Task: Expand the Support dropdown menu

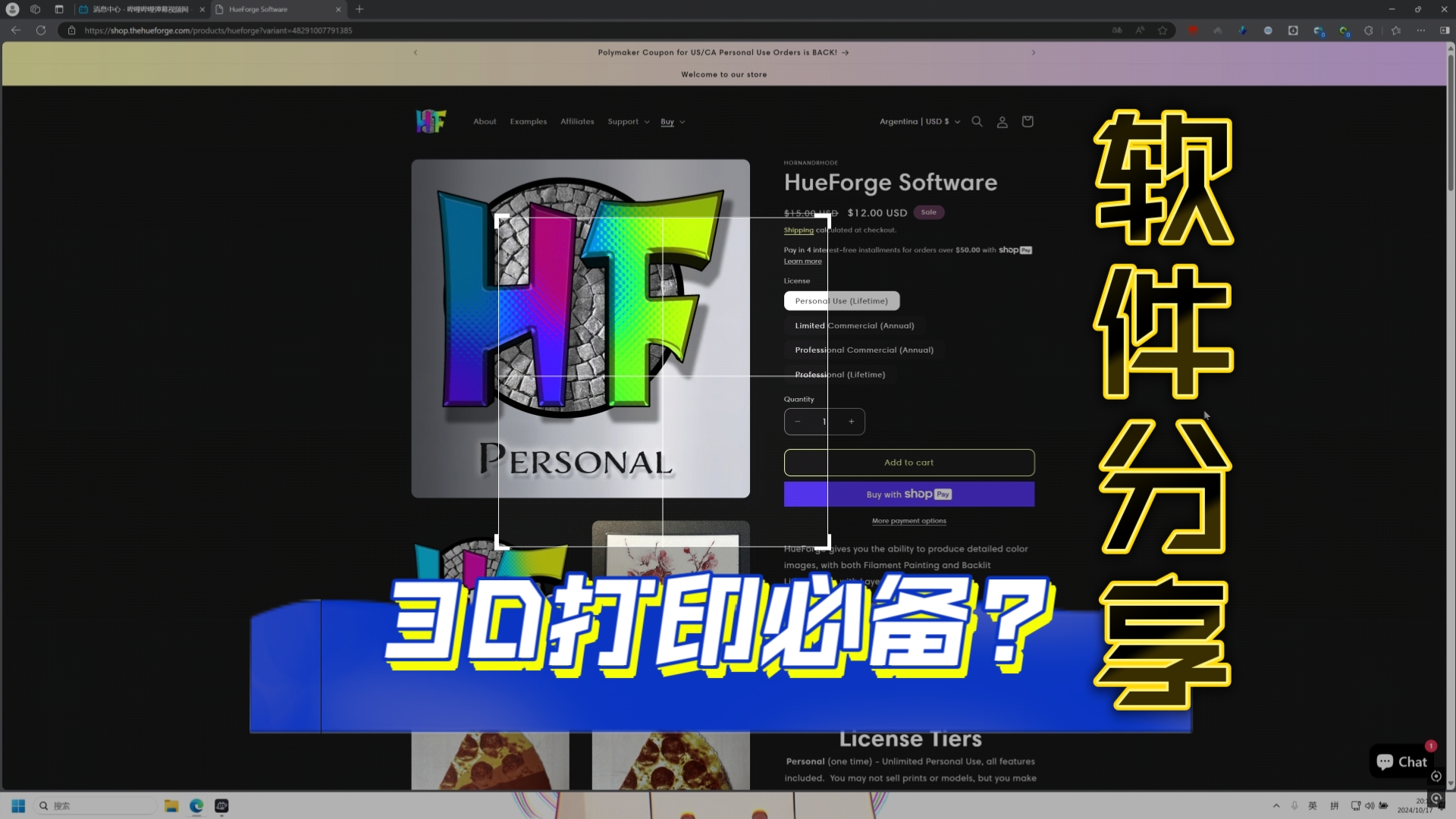Action: [x=628, y=121]
